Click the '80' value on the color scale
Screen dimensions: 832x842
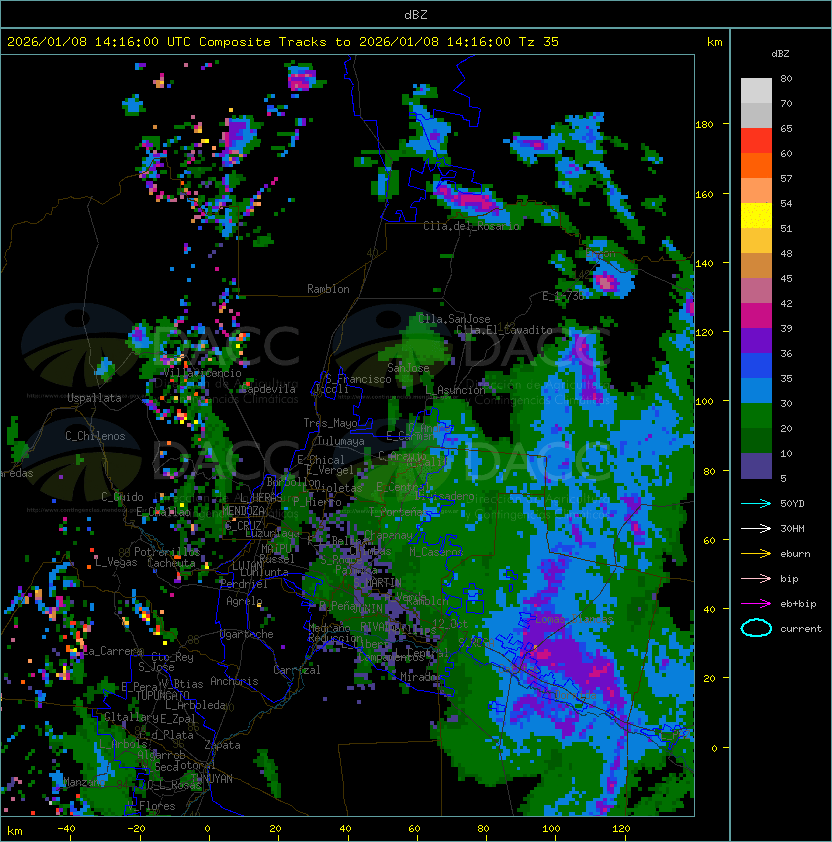point(786,78)
